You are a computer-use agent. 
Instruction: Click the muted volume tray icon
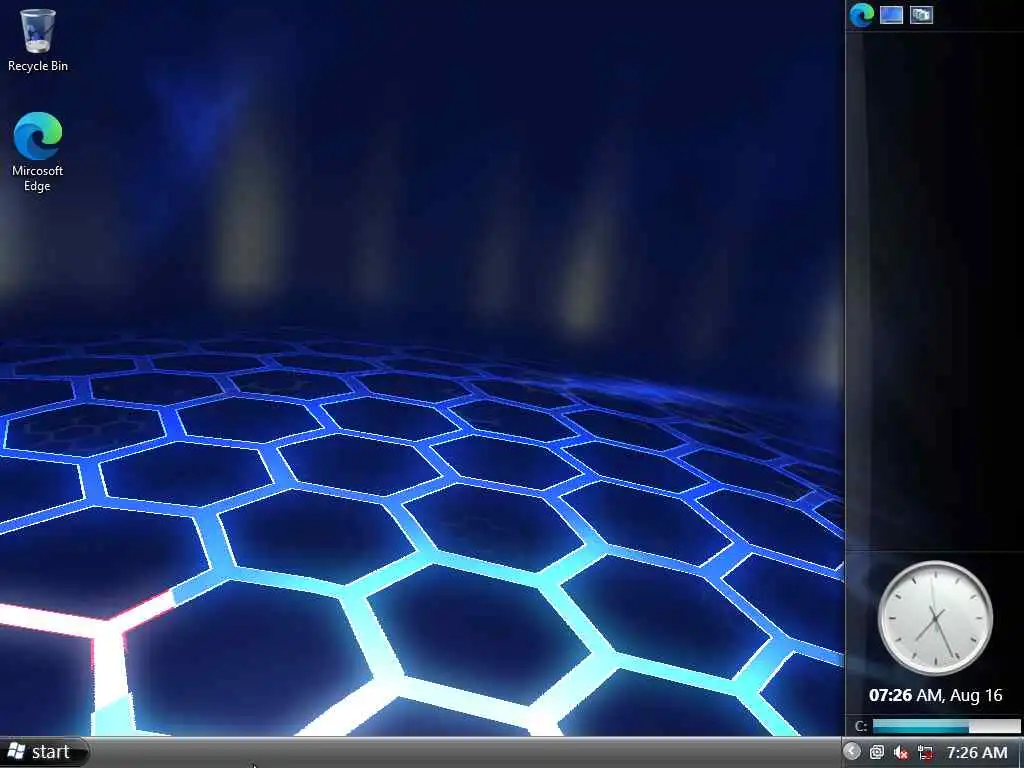901,752
